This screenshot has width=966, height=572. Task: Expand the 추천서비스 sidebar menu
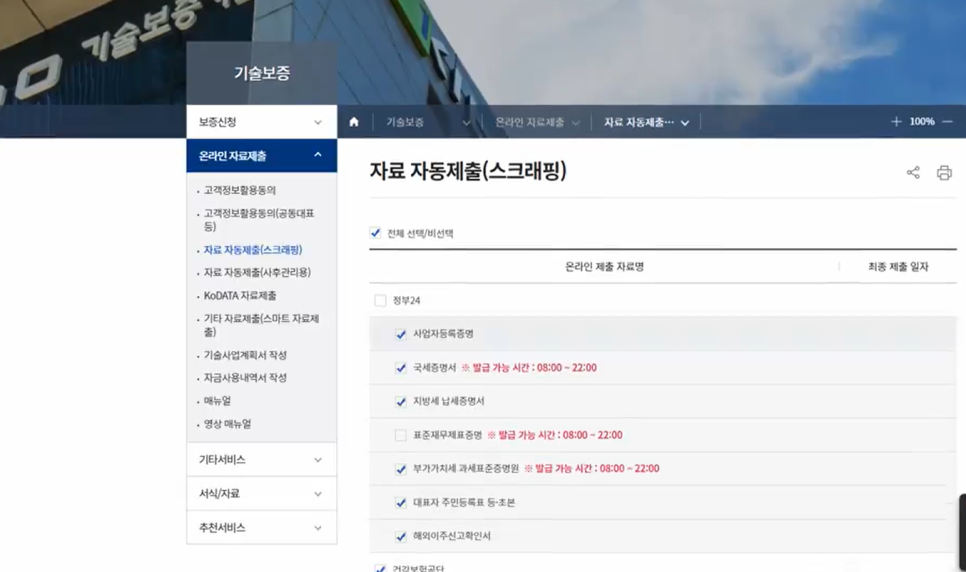[261, 527]
